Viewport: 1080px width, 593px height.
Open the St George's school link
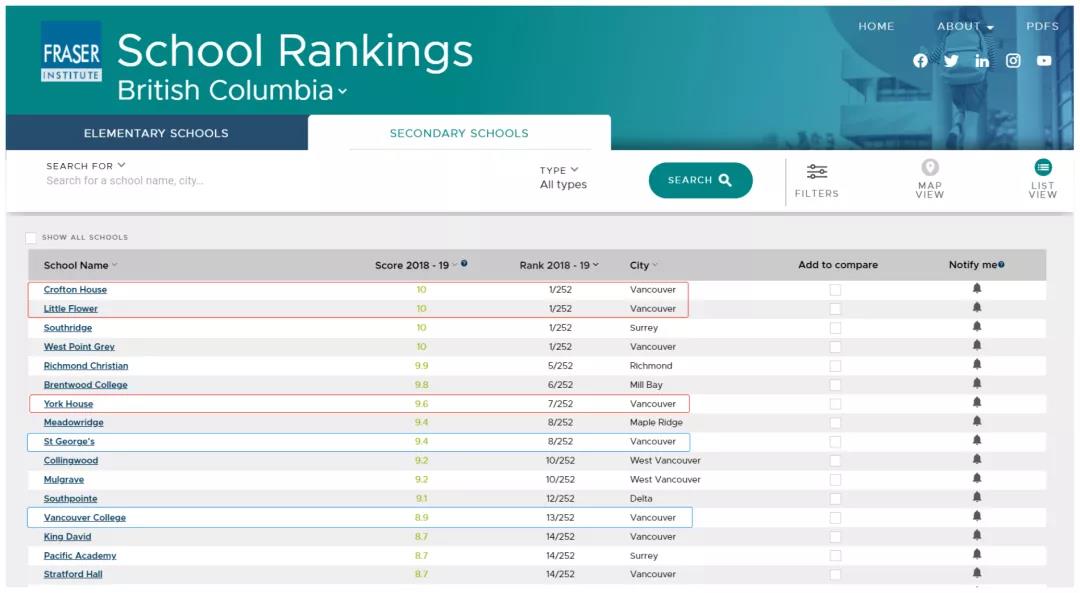69,442
